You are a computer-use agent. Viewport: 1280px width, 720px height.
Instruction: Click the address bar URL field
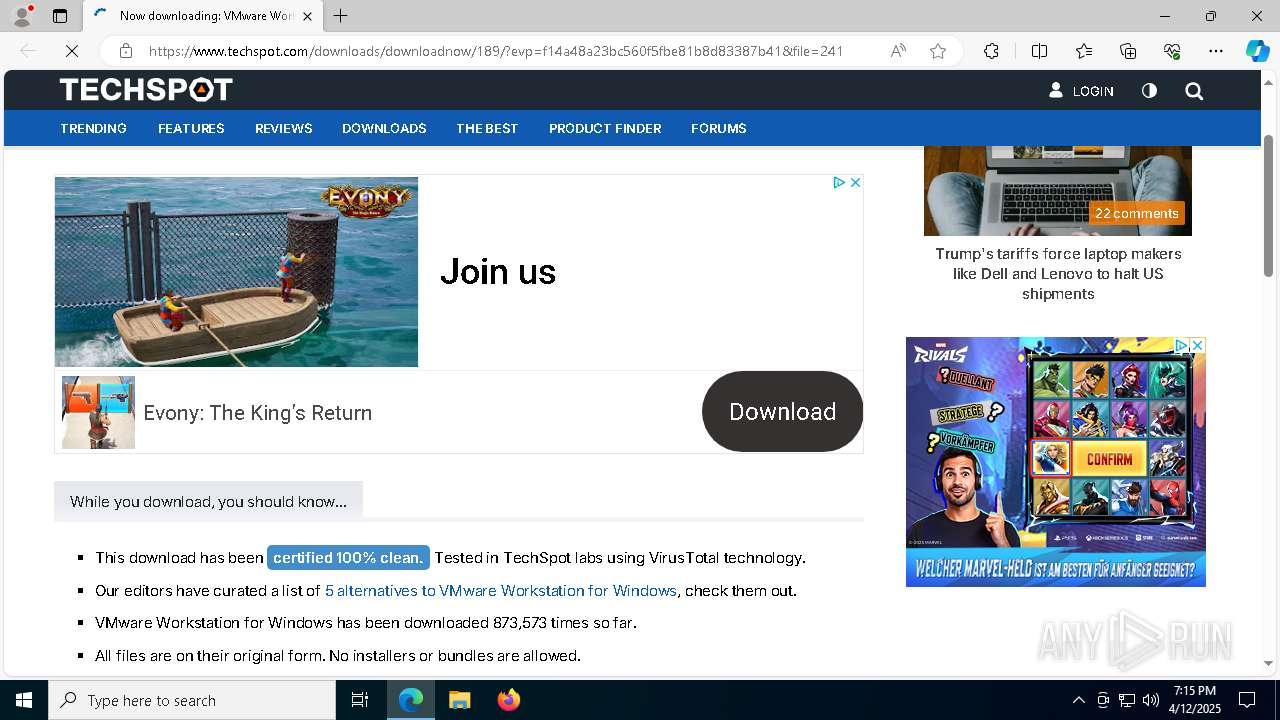click(x=496, y=51)
